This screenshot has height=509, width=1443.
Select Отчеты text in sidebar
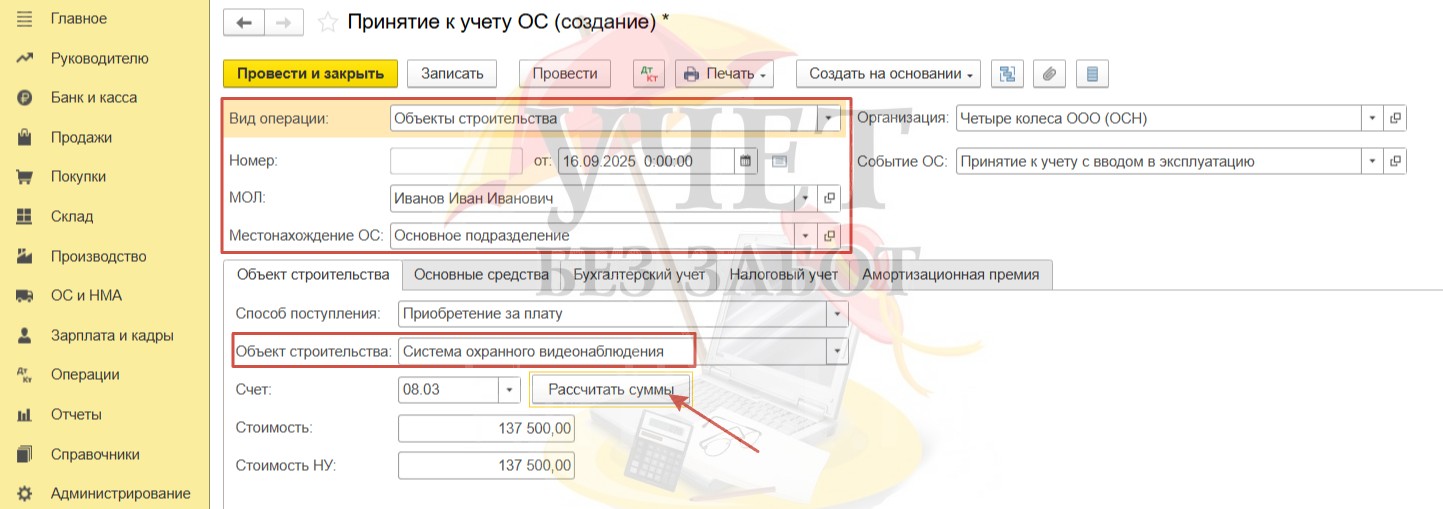click(76, 414)
